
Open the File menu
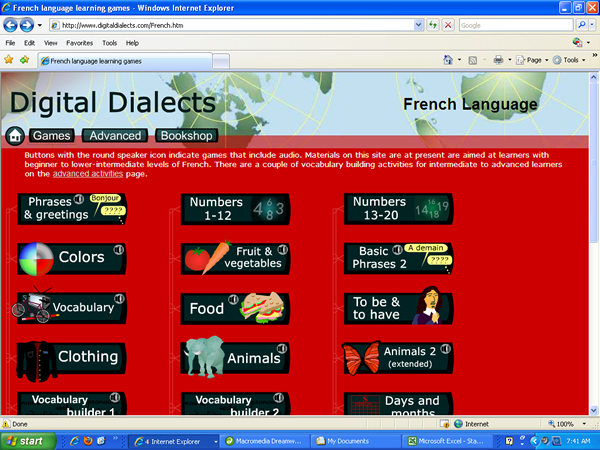[x=10, y=43]
